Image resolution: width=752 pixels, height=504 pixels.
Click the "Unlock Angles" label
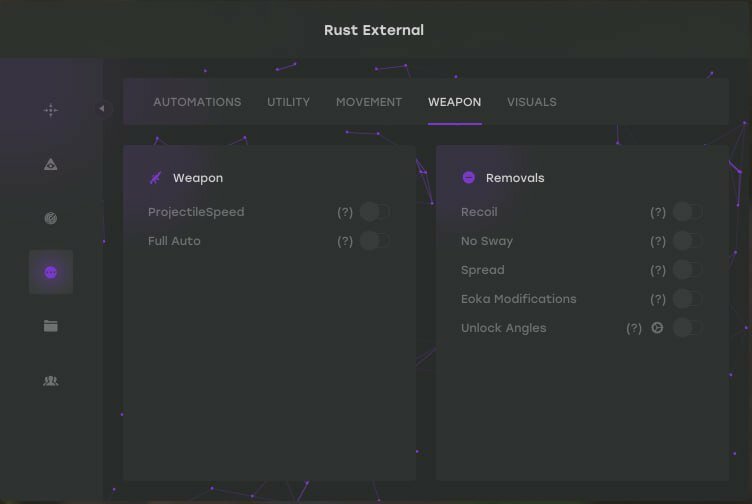(x=504, y=328)
